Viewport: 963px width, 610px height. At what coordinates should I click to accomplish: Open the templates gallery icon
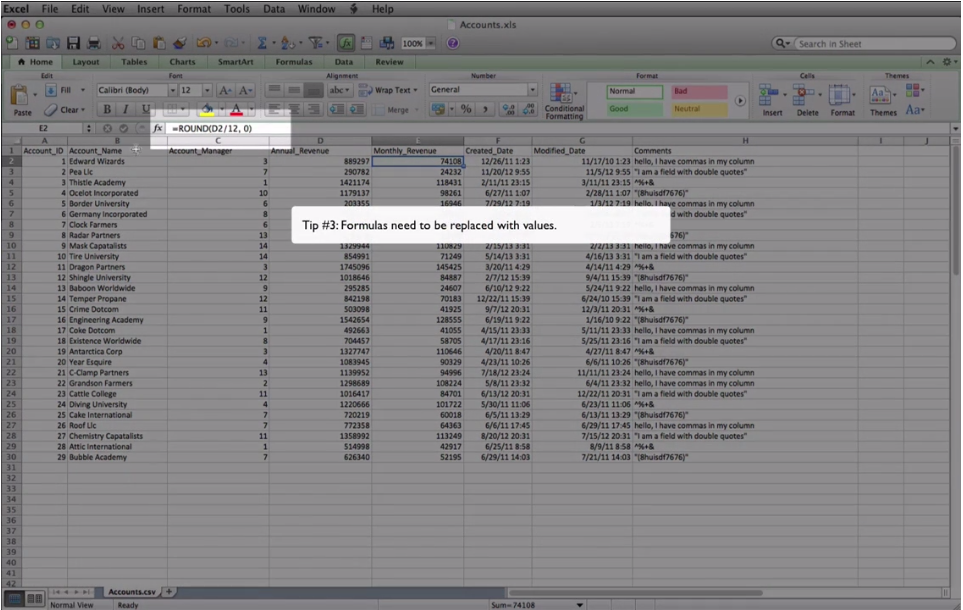coord(33,43)
